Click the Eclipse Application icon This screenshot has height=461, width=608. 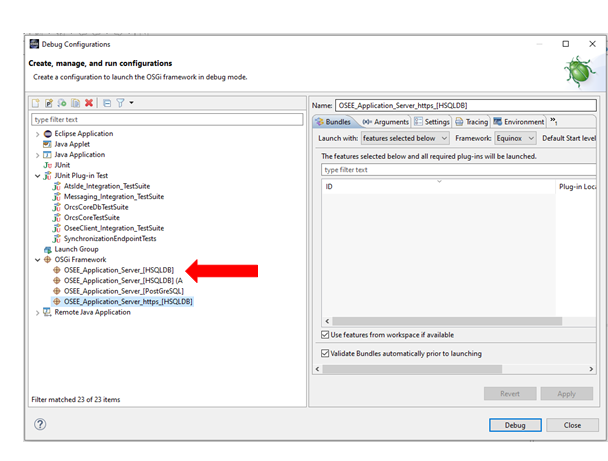(x=48, y=134)
